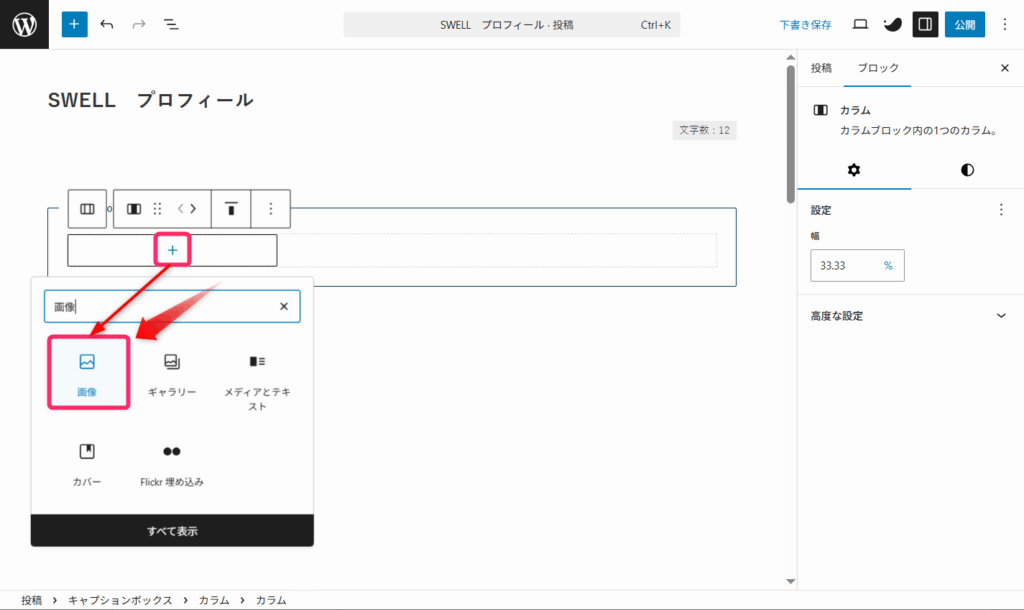Image resolution: width=1024 pixels, height=610 pixels.
Task: Close the settings sidebar
Action: 1004,68
